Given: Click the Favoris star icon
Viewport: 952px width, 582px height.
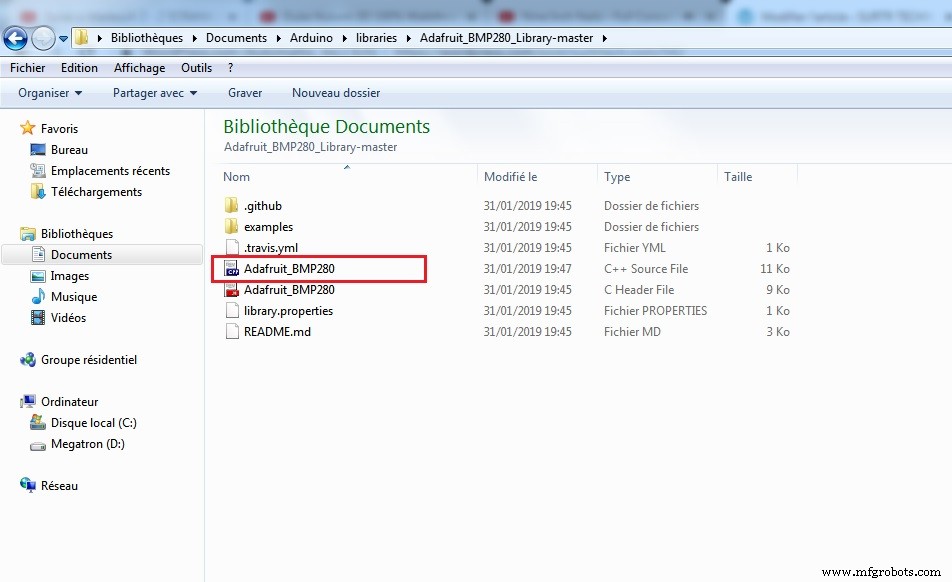Looking at the screenshot, I should pos(28,129).
